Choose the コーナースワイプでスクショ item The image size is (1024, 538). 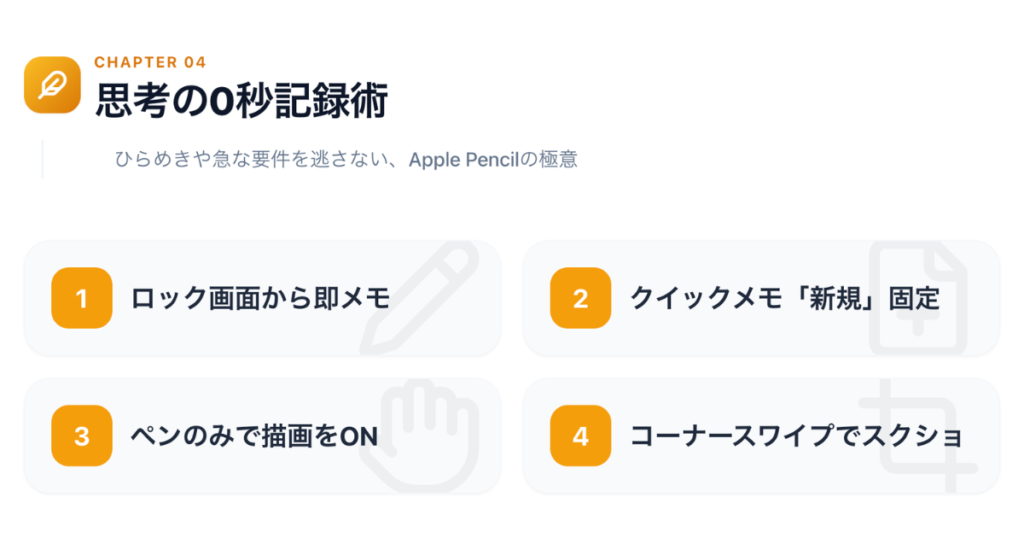coord(796,436)
